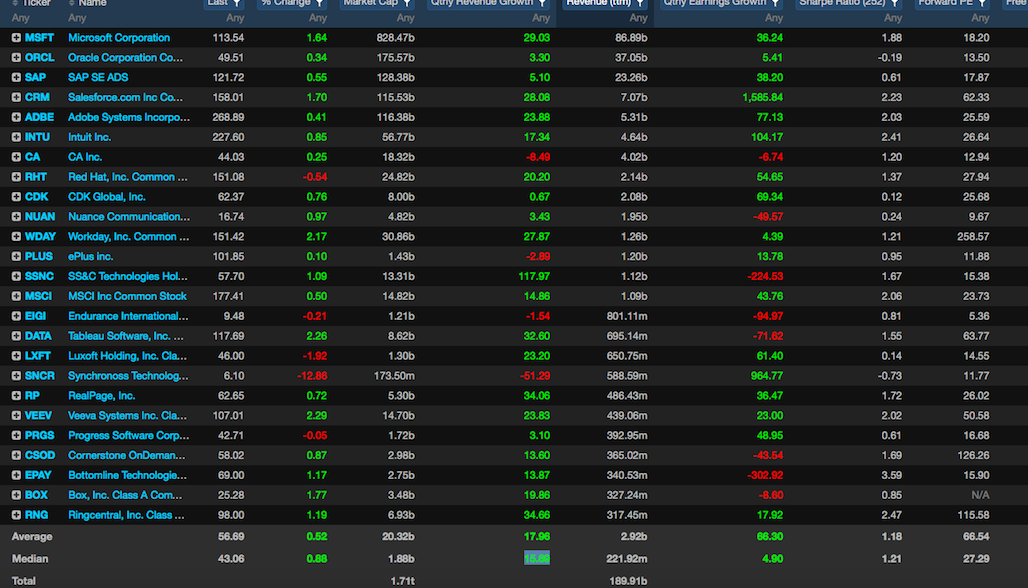Filter the % Change column funnel icon
Image resolution: width=1028 pixels, height=588 pixels.
click(x=319, y=3)
